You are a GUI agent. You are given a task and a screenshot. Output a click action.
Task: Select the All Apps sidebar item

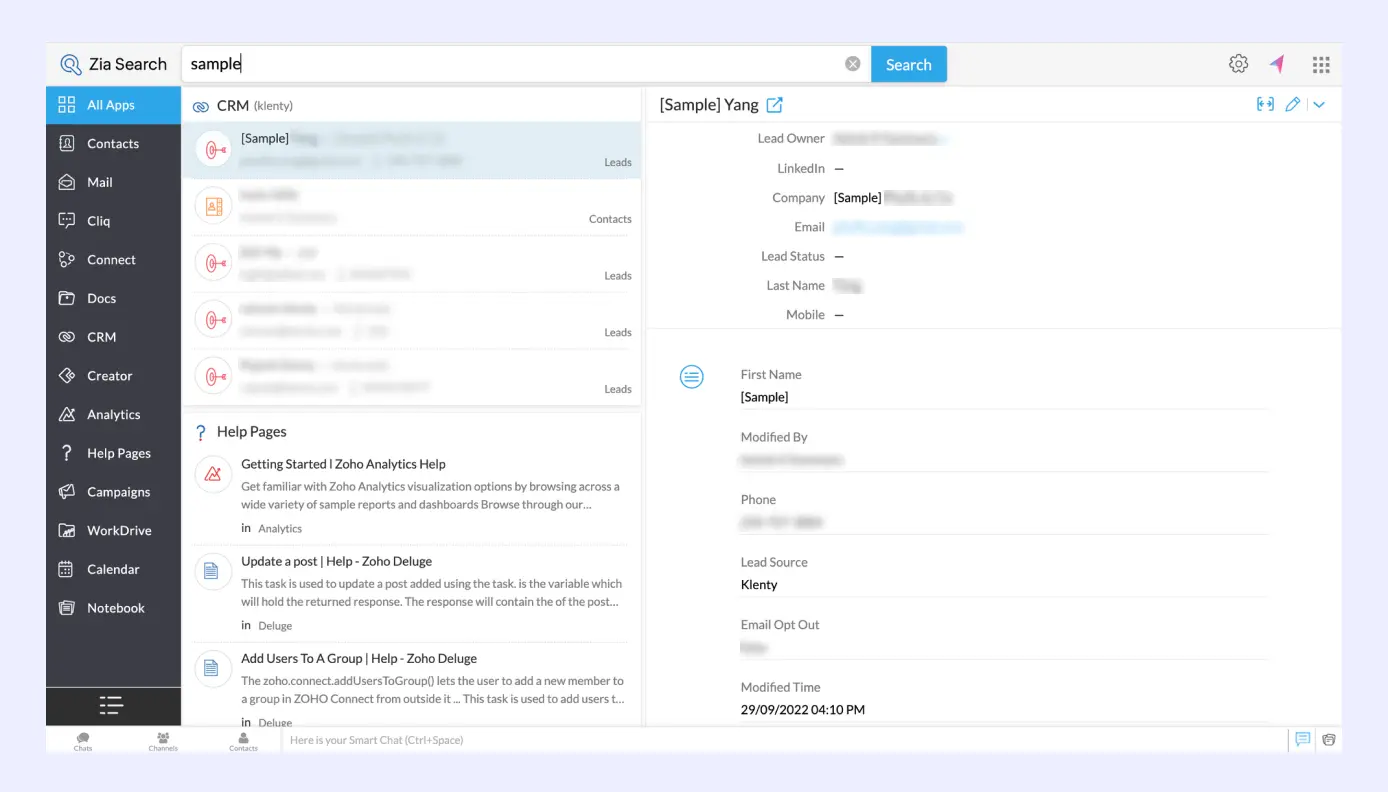113,105
